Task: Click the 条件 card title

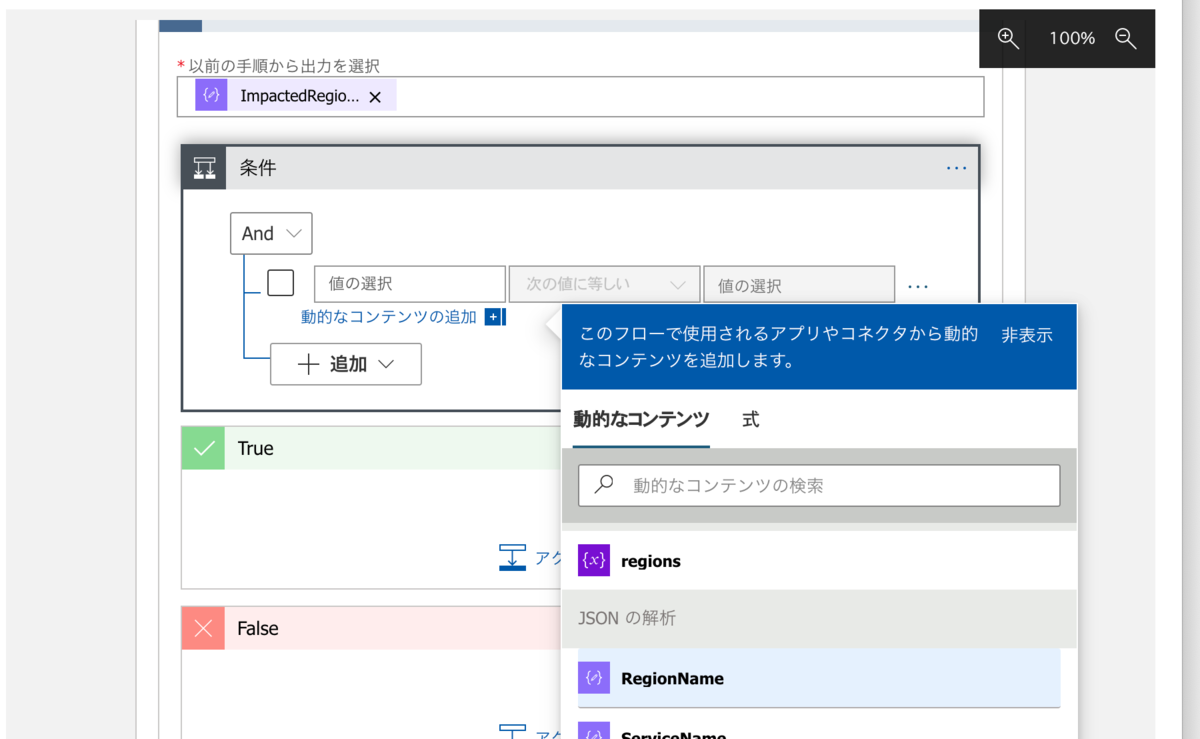Action: (x=258, y=168)
